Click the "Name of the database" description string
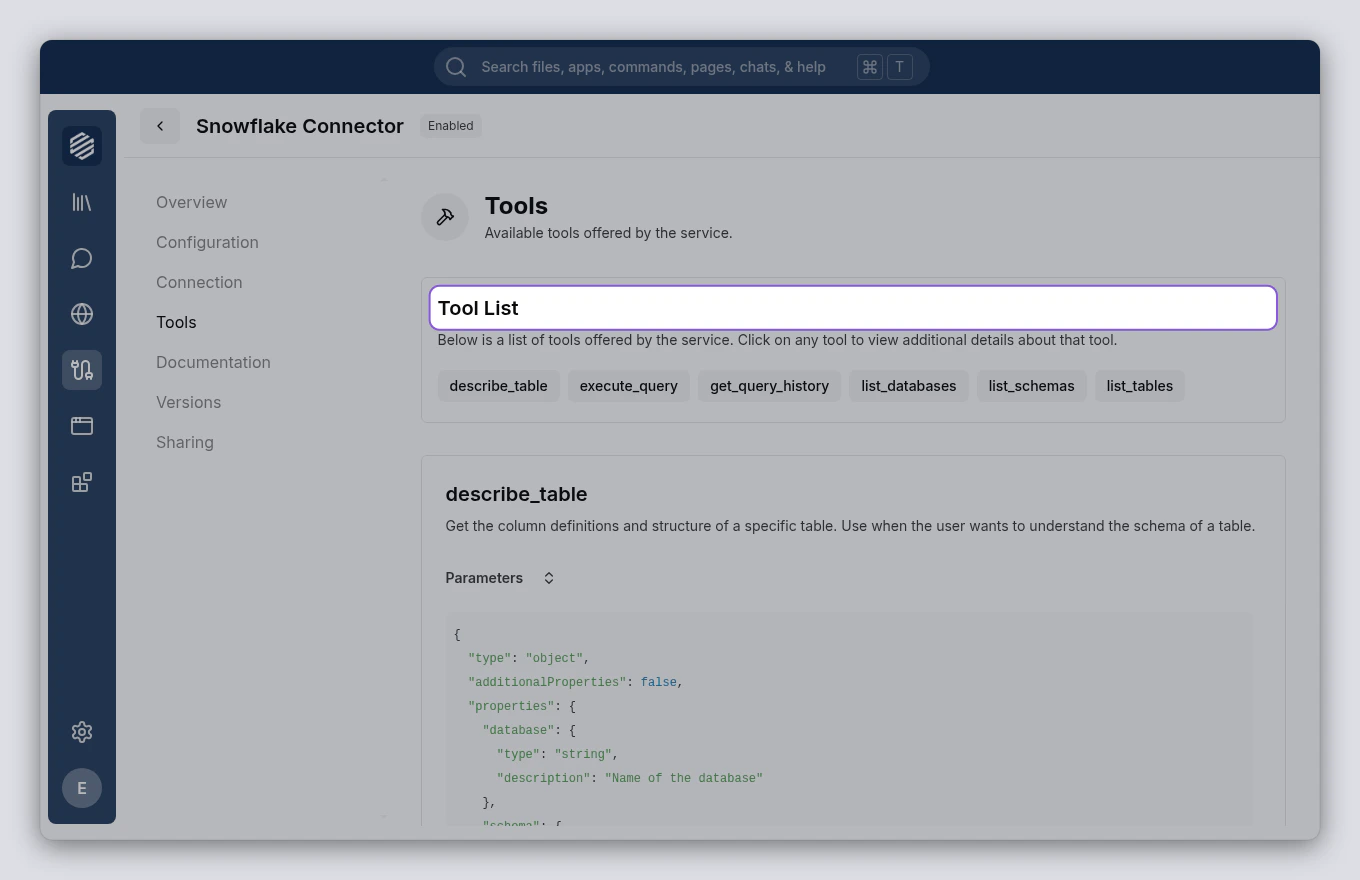This screenshot has width=1360, height=880. [684, 778]
